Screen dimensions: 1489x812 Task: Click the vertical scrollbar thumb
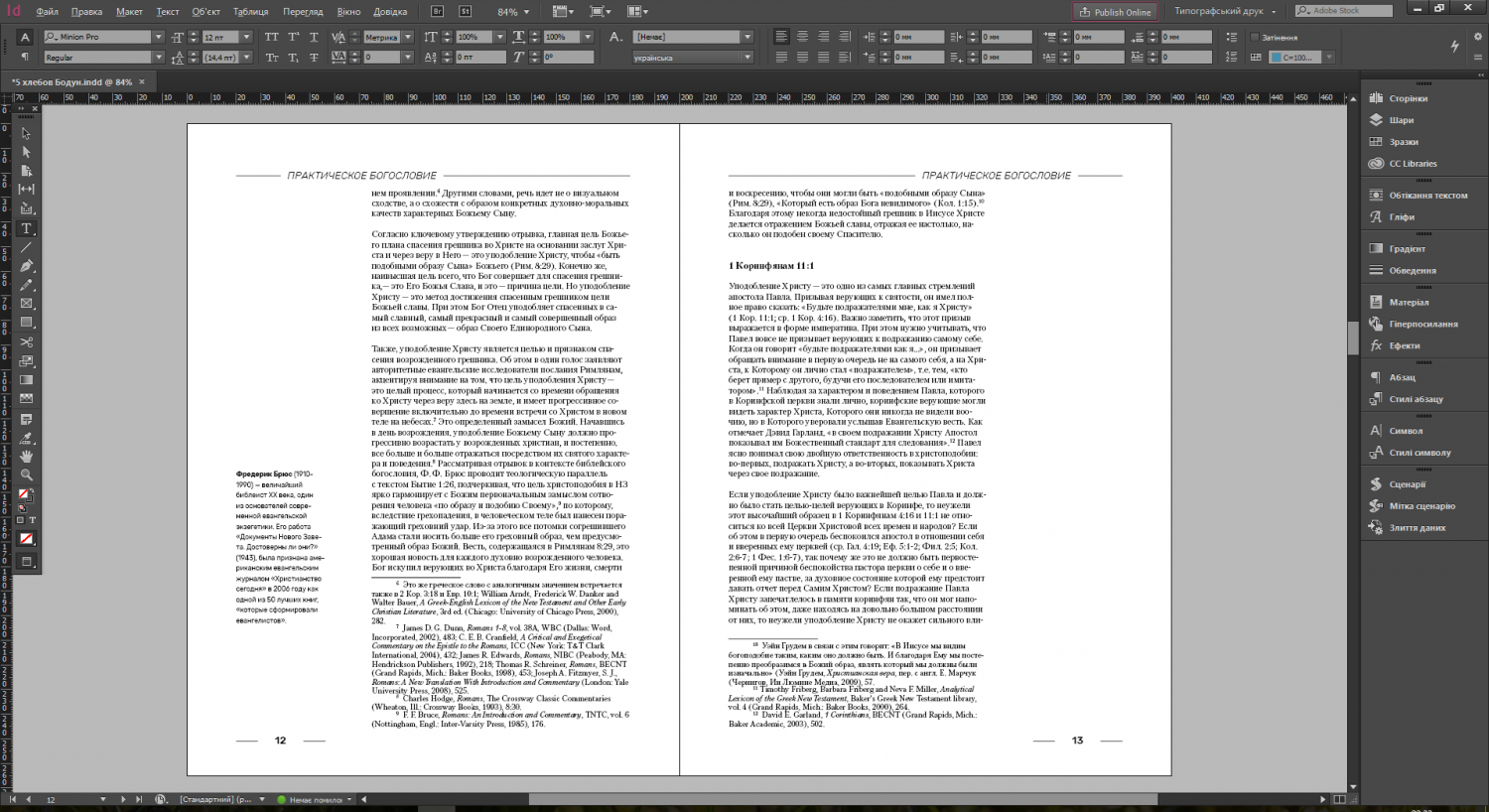(1353, 338)
